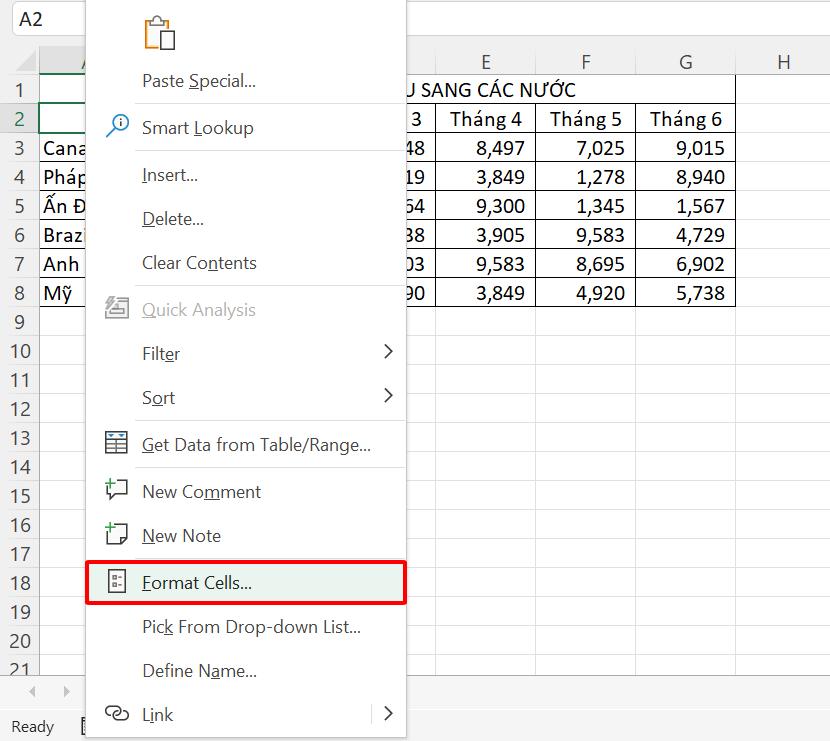Expand the Filter submenu chevron

pos(389,353)
